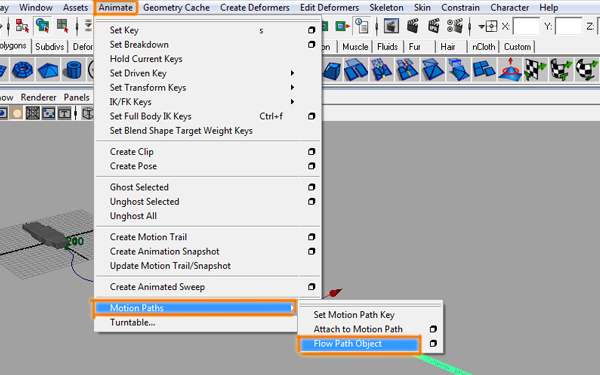Toggle the film gate panel icon

click(x=49, y=113)
